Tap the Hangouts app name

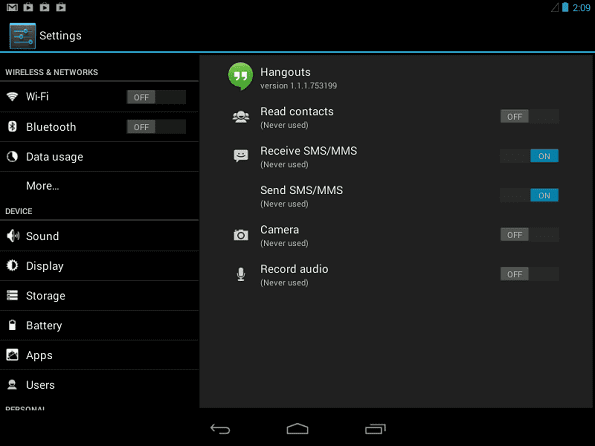pos(285,72)
